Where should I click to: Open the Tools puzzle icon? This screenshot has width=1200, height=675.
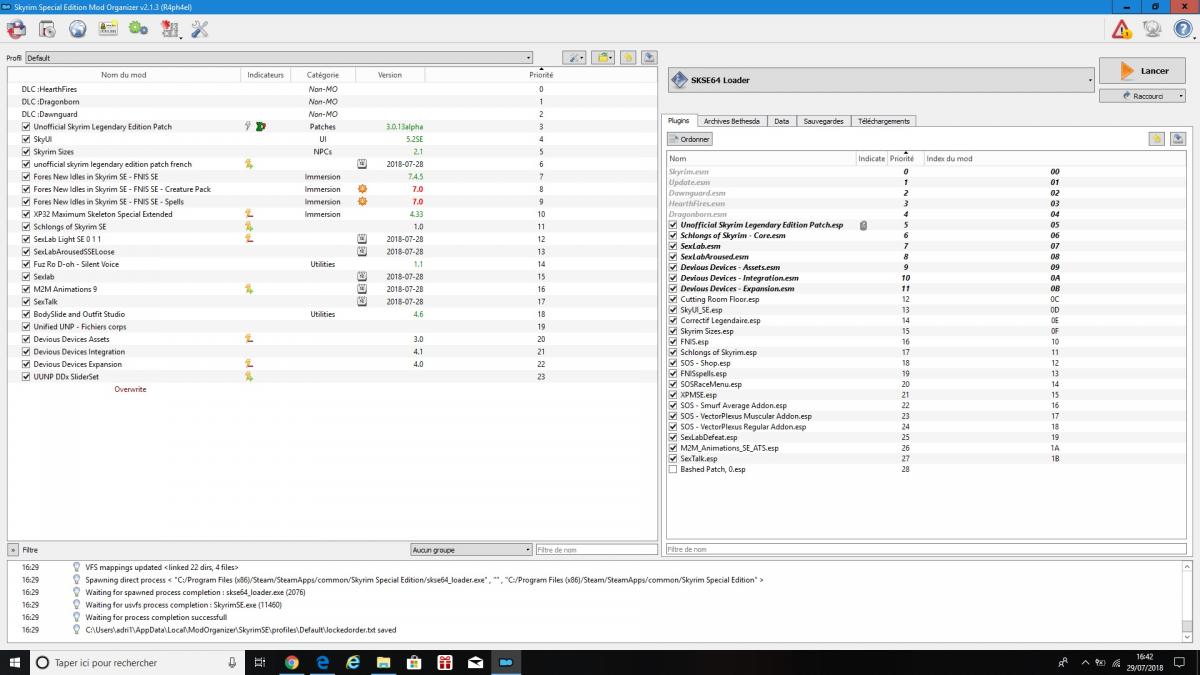(169, 29)
